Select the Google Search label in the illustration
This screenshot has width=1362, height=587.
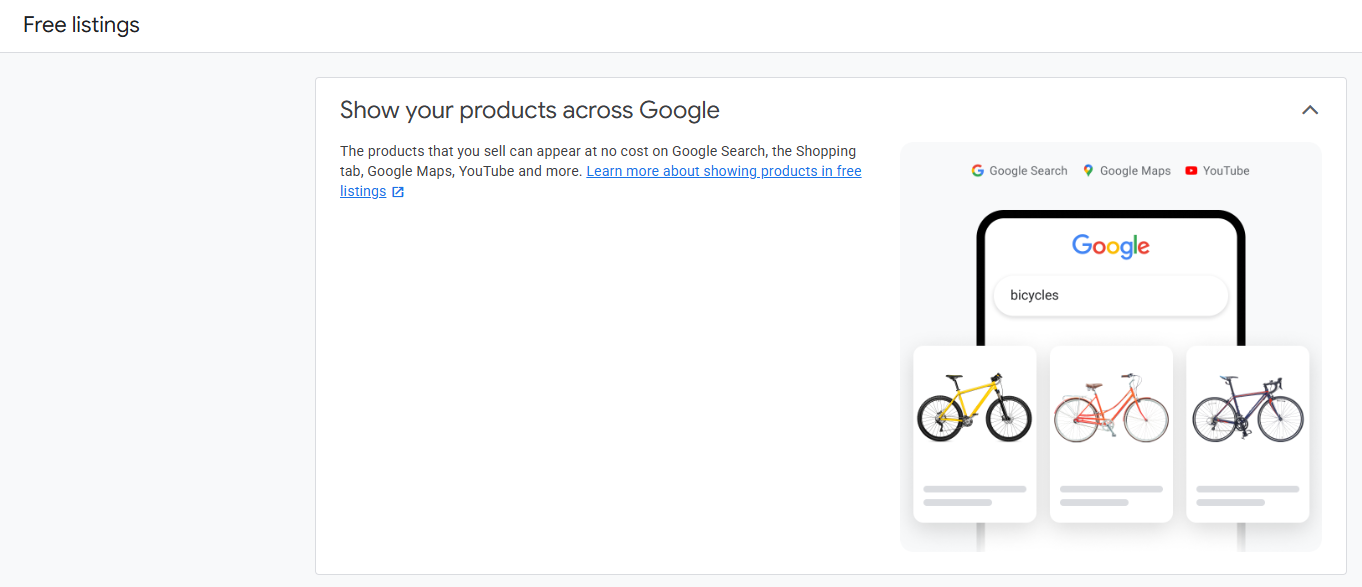point(1027,170)
